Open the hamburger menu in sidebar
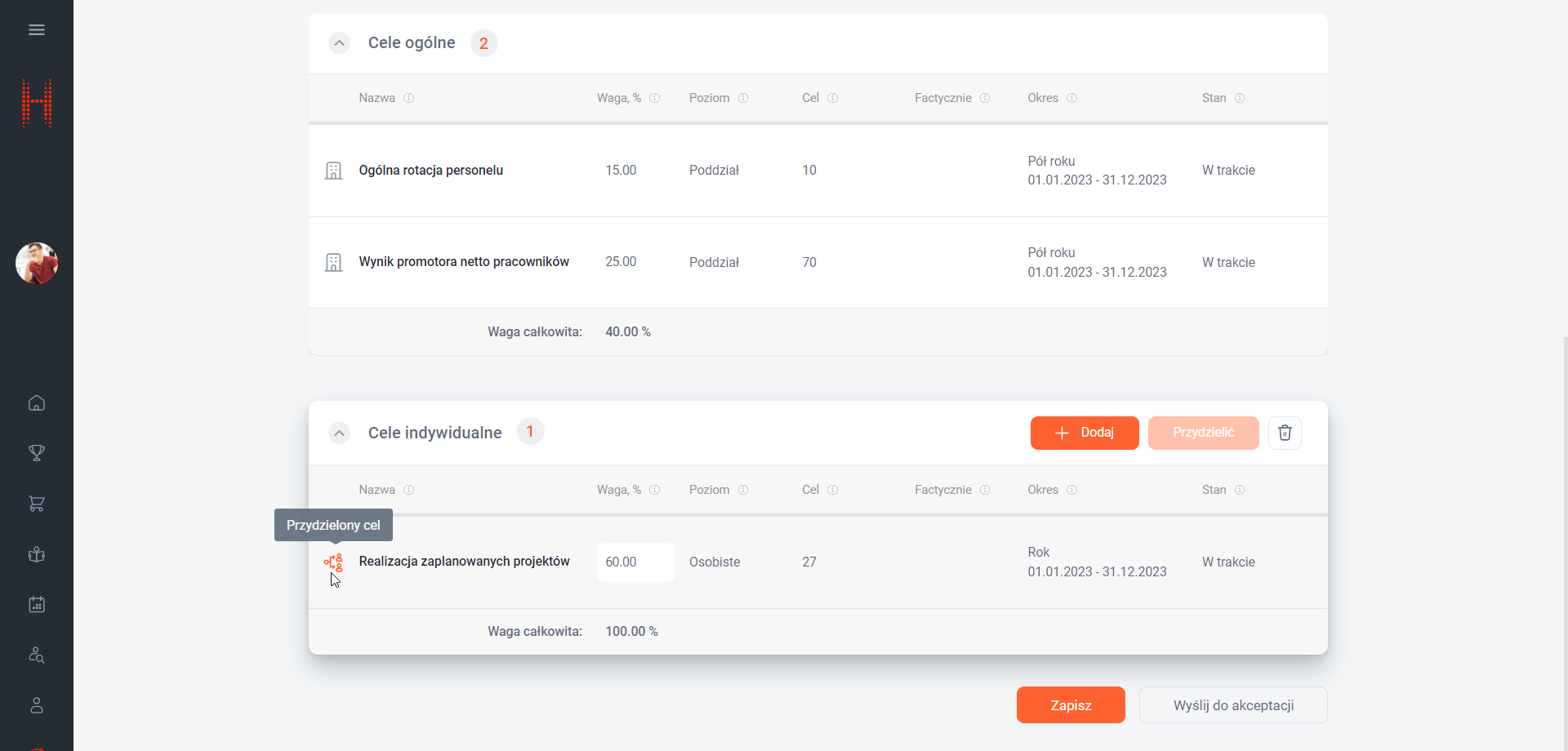This screenshot has height=751, width=1568. pos(37,30)
